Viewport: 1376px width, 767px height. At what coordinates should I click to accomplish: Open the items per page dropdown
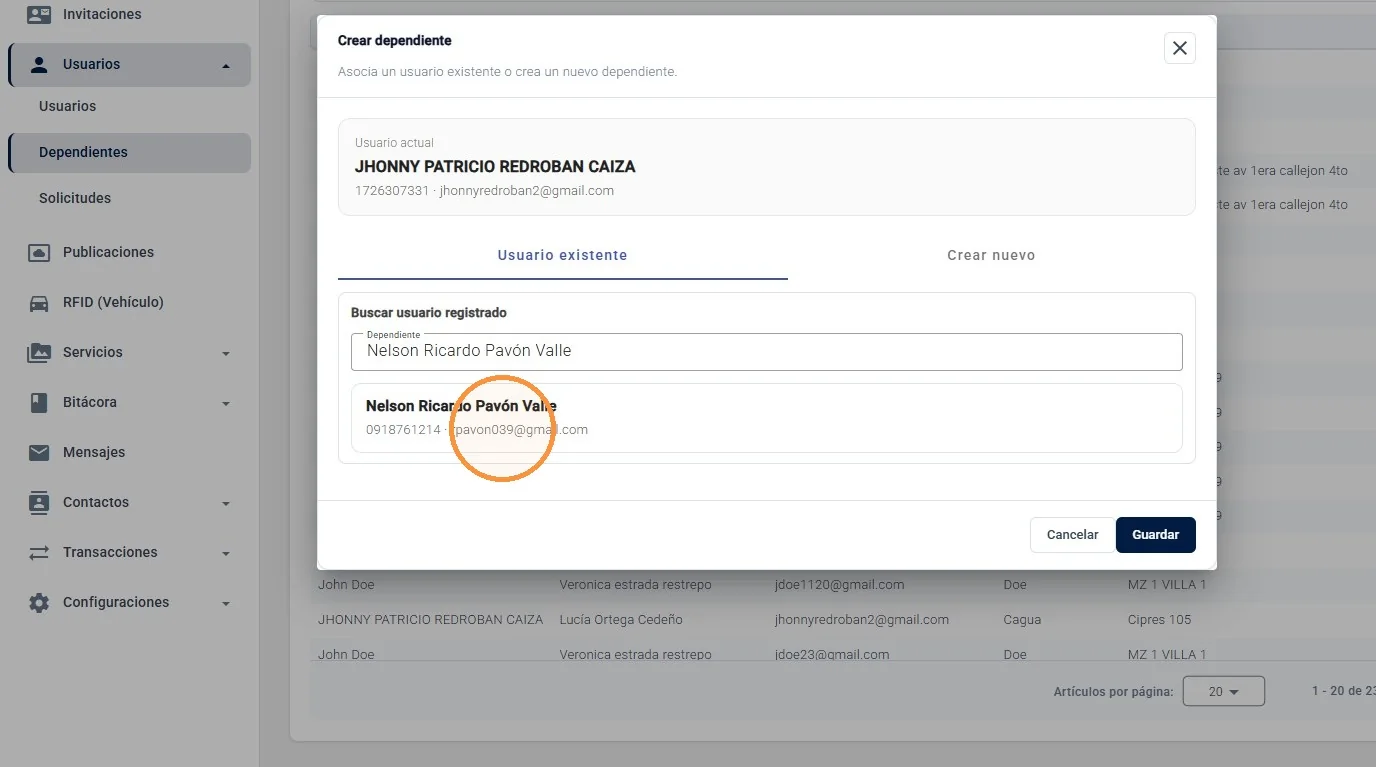click(x=1223, y=691)
